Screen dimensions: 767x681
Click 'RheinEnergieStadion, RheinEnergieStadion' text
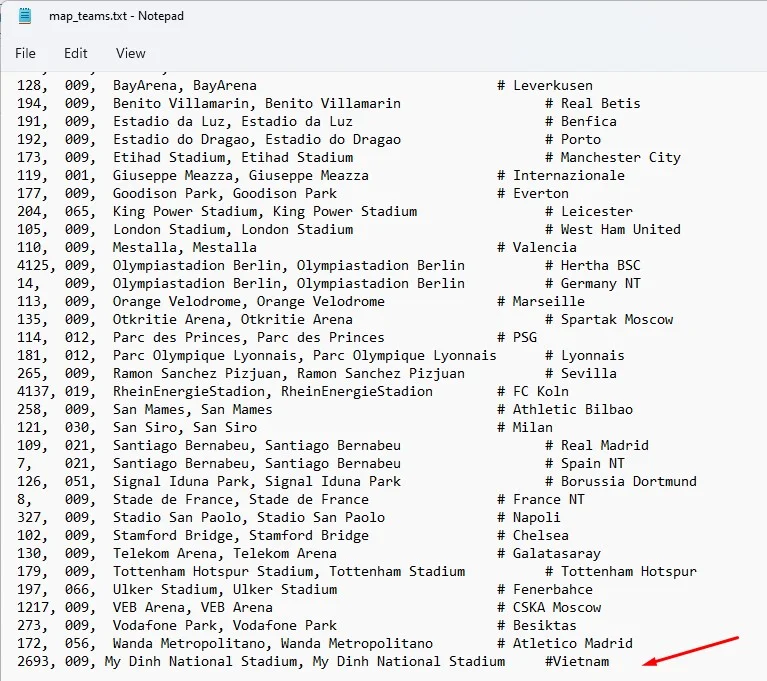coord(273,391)
